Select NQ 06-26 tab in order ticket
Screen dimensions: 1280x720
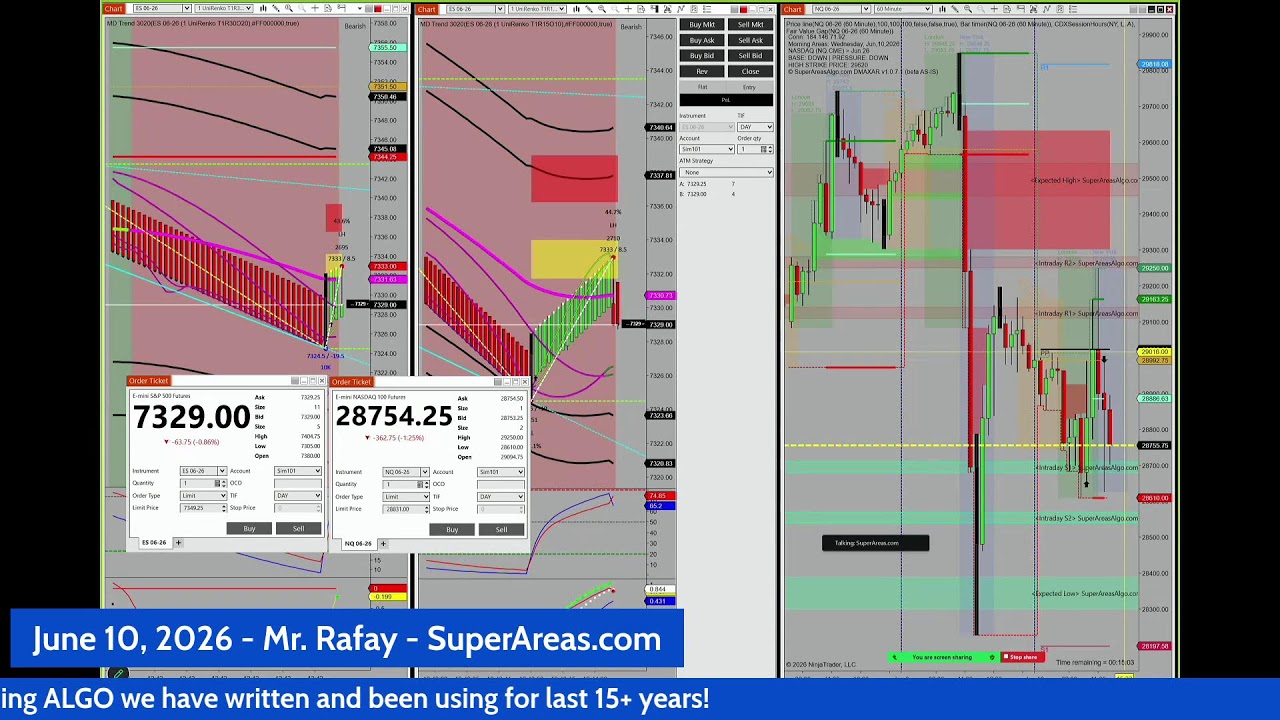pyautogui.click(x=358, y=543)
